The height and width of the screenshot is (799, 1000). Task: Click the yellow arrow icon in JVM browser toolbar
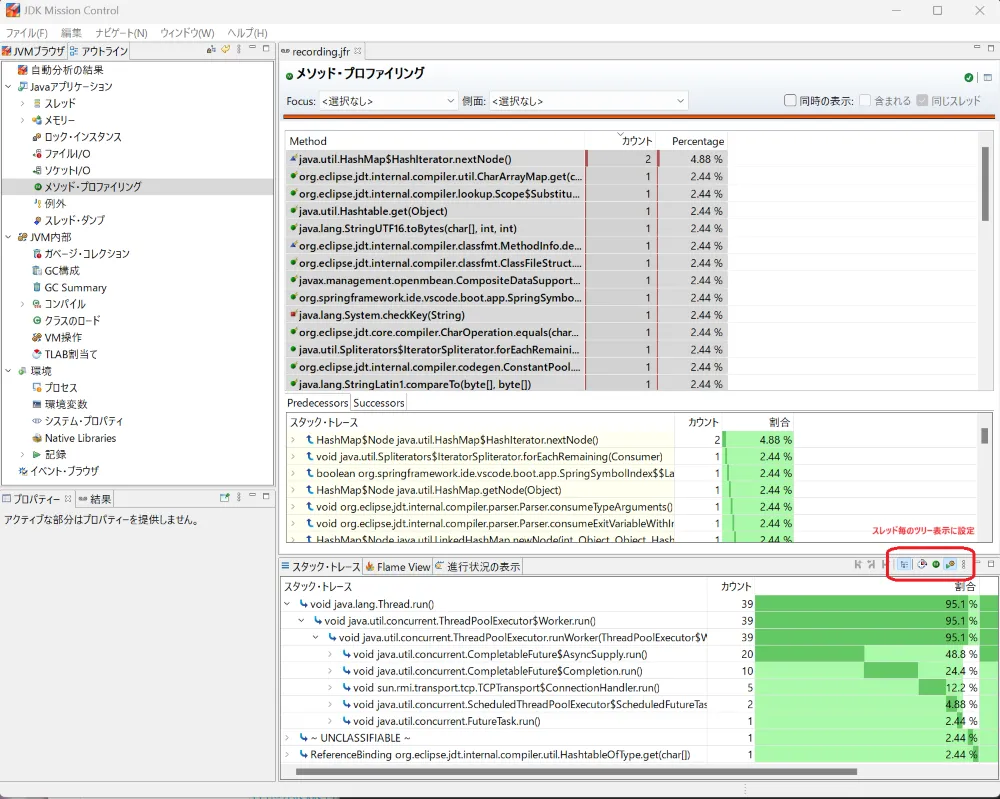pos(225,49)
